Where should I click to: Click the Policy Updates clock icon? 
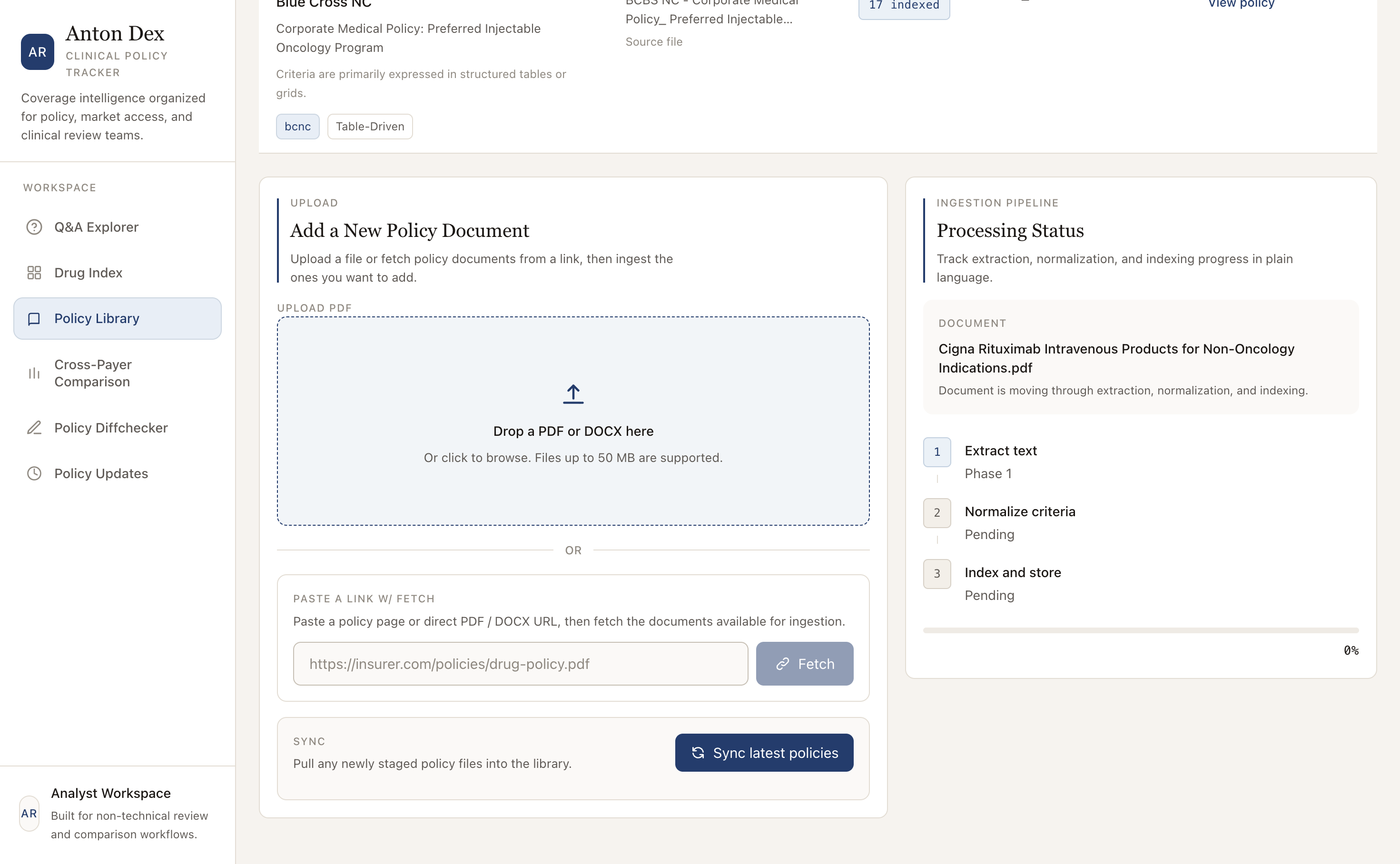34,473
